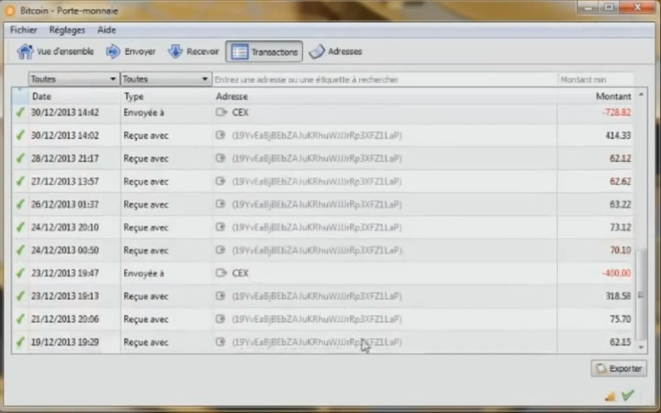The image size is (661, 413).
Task: Open the Adresses tab
Action: [336, 51]
